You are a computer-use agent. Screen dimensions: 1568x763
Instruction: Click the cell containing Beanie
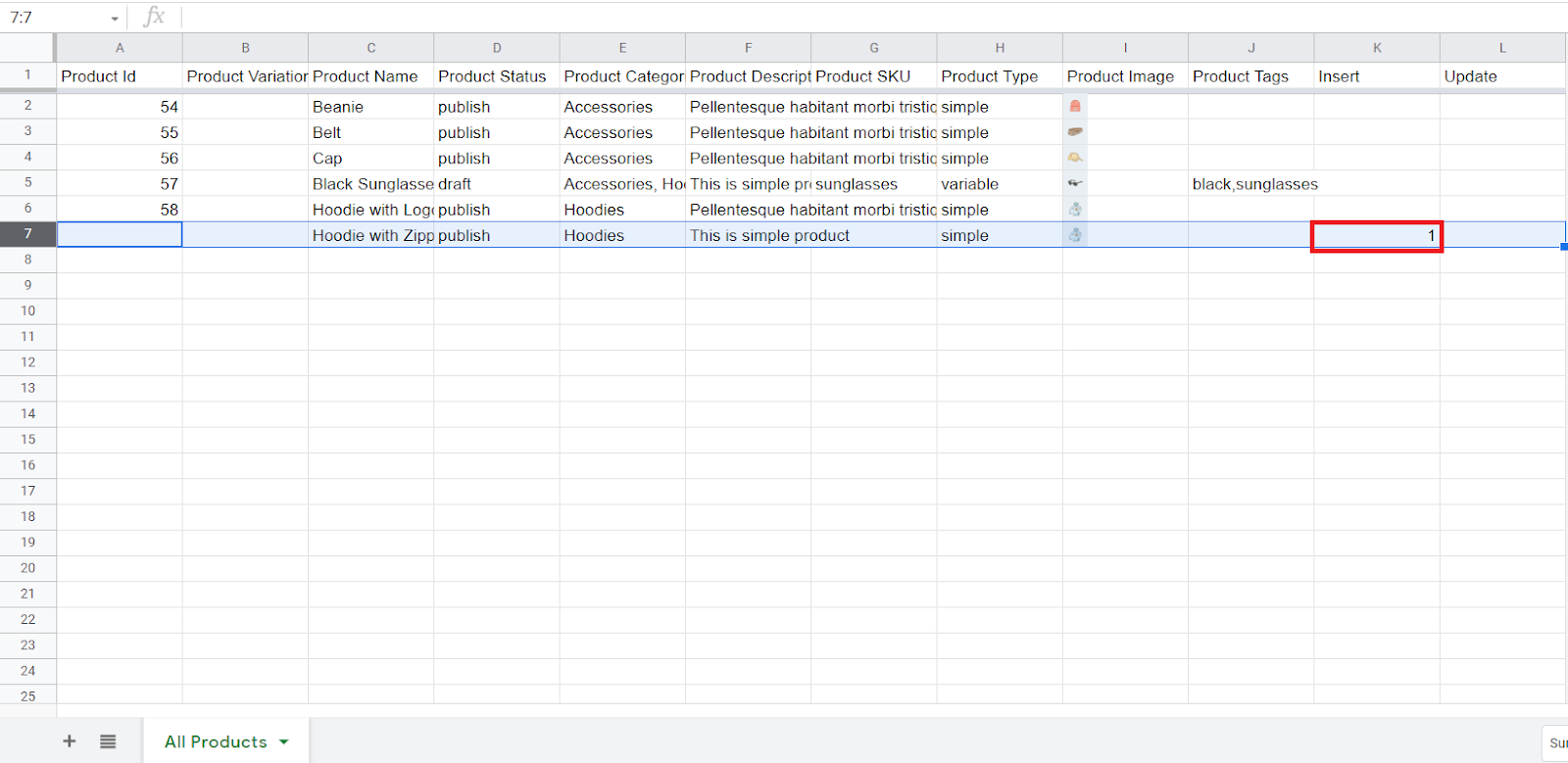[371, 107]
